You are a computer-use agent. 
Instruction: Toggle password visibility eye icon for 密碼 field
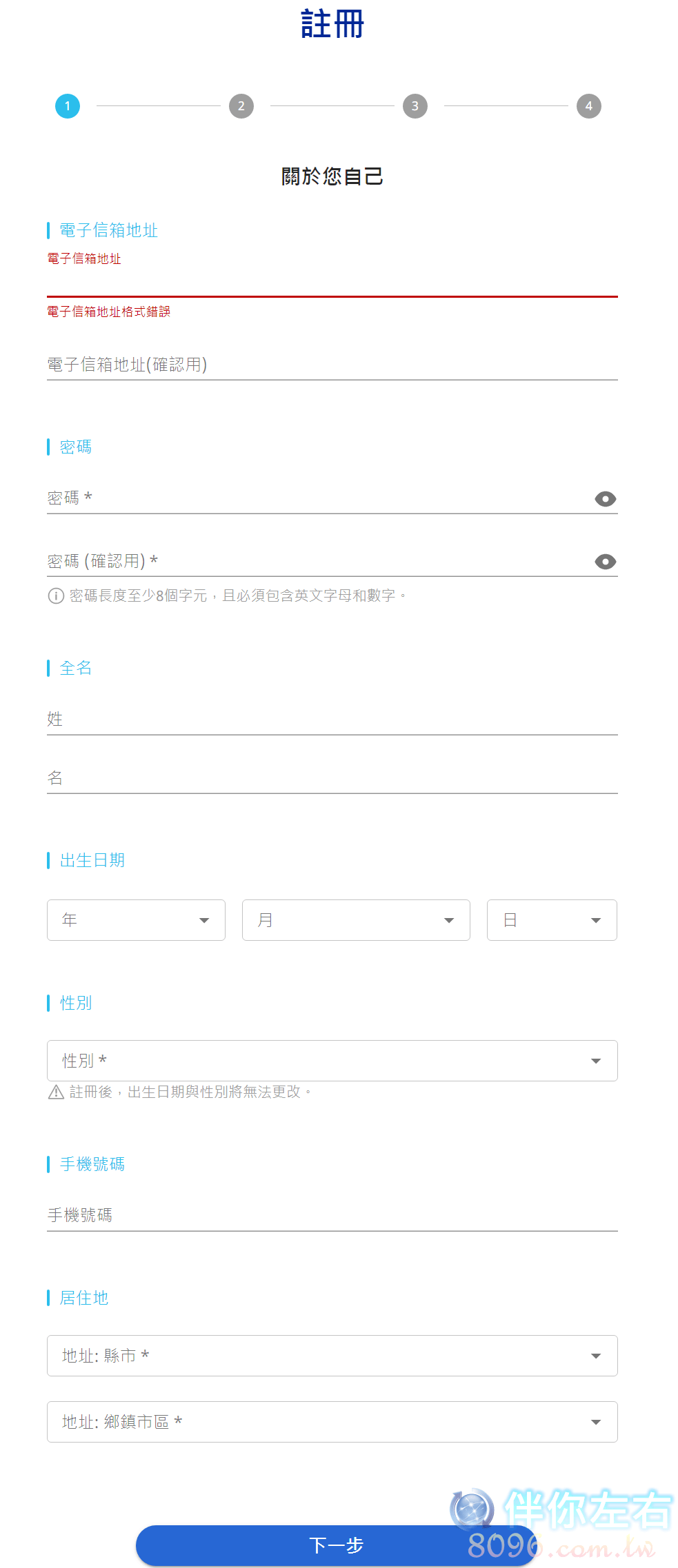605,498
